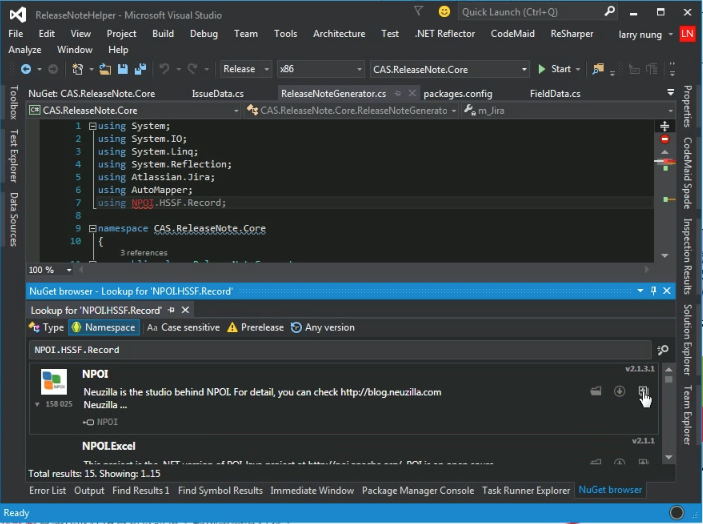This screenshot has height=524, width=703.
Task: Click the NuGet results scrollbar down arrow
Action: click(668, 457)
